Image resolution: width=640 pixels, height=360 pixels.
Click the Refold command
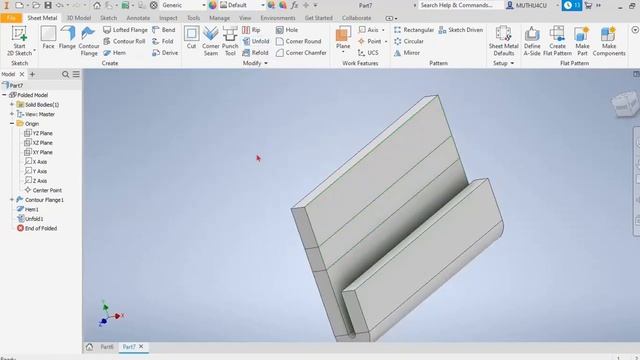coord(256,53)
